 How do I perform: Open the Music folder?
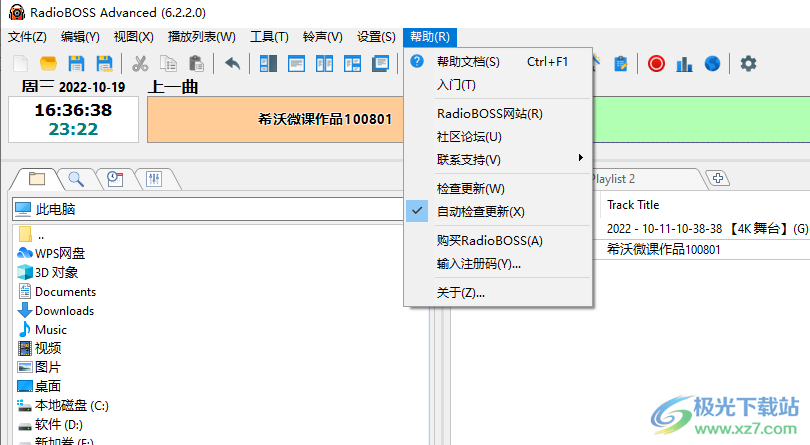point(42,330)
